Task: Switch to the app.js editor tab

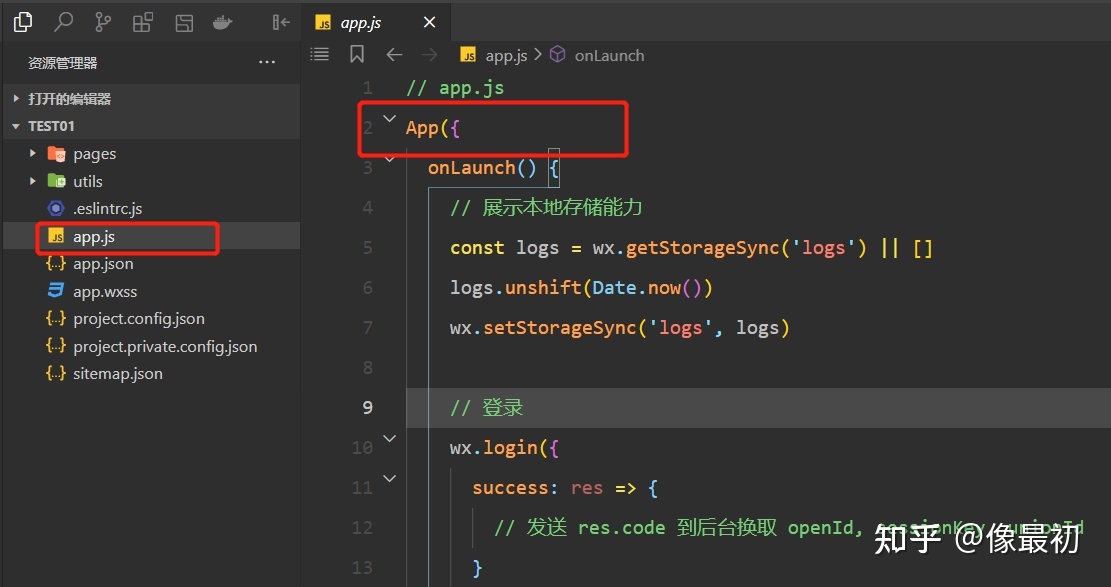Action: point(360,23)
